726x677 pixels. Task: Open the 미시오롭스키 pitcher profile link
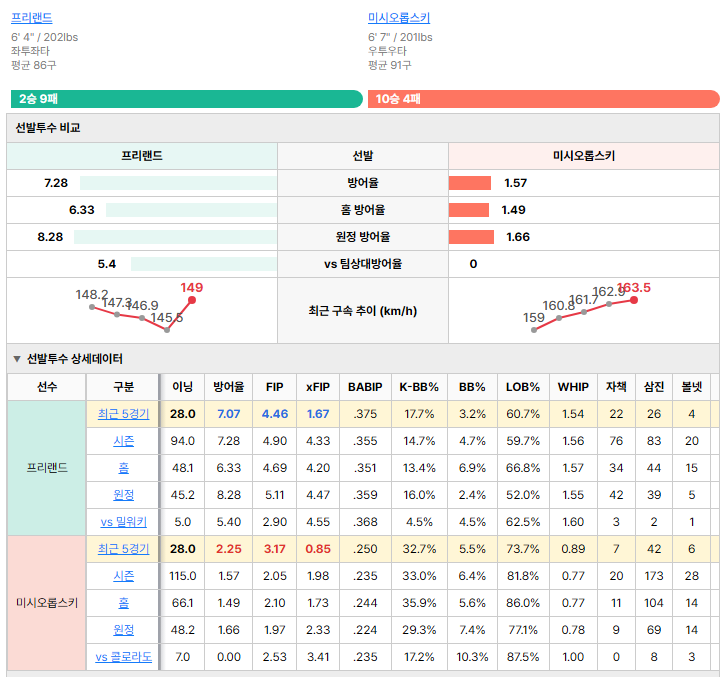[x=399, y=18]
